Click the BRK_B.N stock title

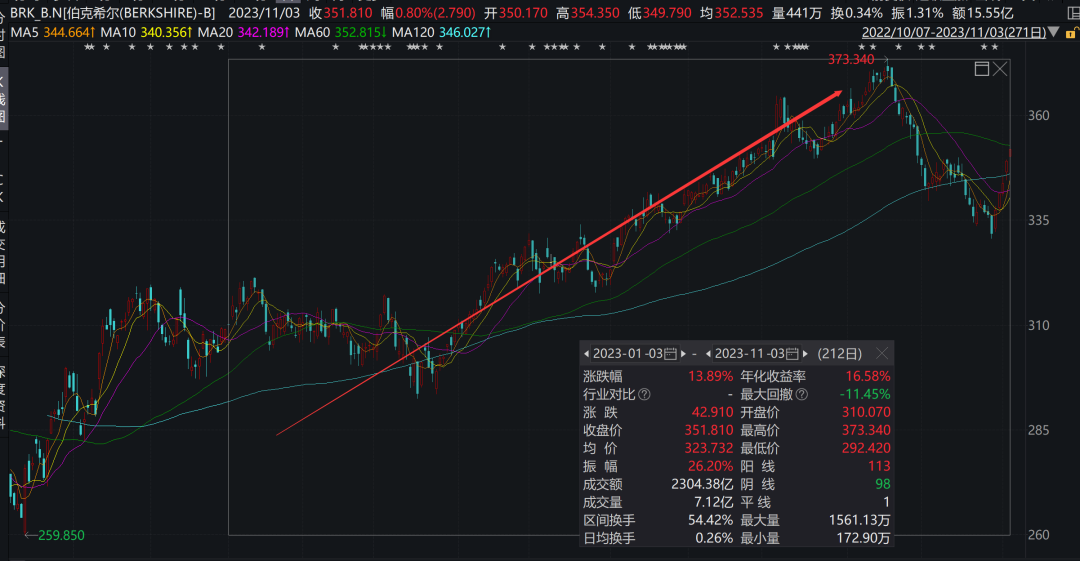point(112,13)
